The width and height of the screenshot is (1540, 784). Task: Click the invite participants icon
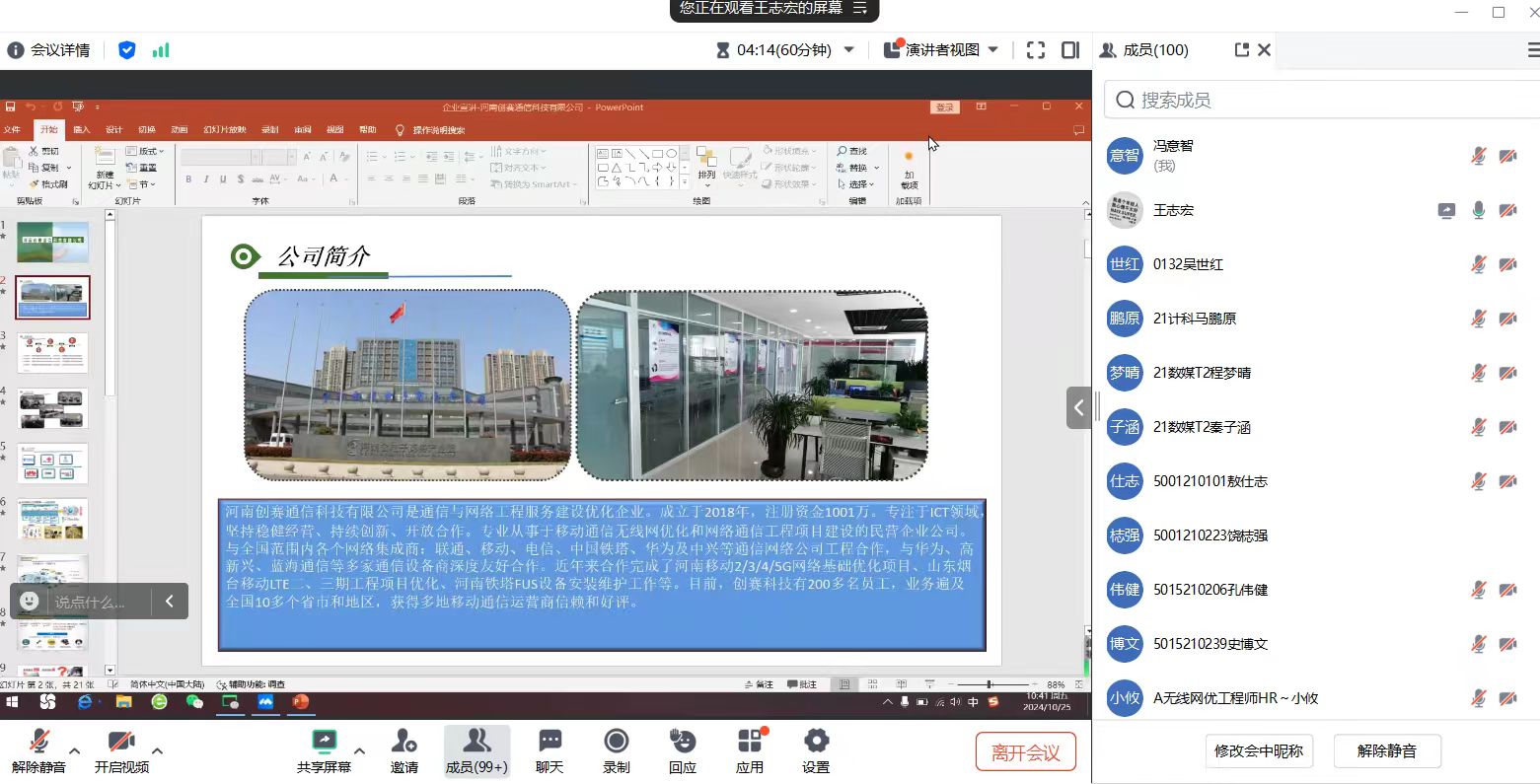pos(403,750)
